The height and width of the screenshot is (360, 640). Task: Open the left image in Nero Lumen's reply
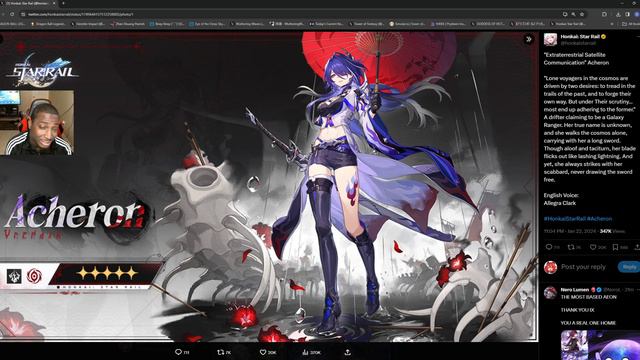point(574,345)
